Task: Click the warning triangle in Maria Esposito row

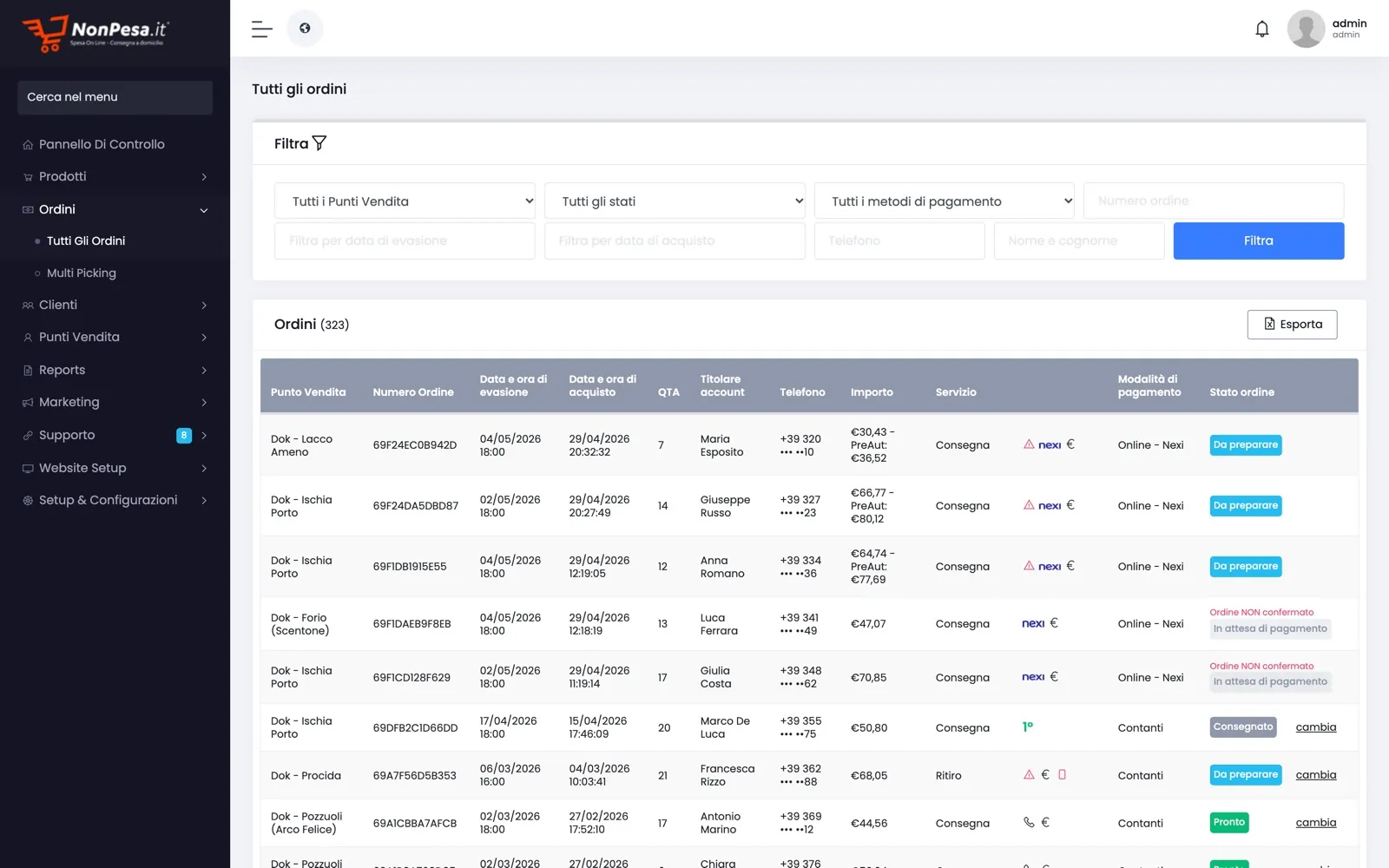Action: coord(1029,444)
